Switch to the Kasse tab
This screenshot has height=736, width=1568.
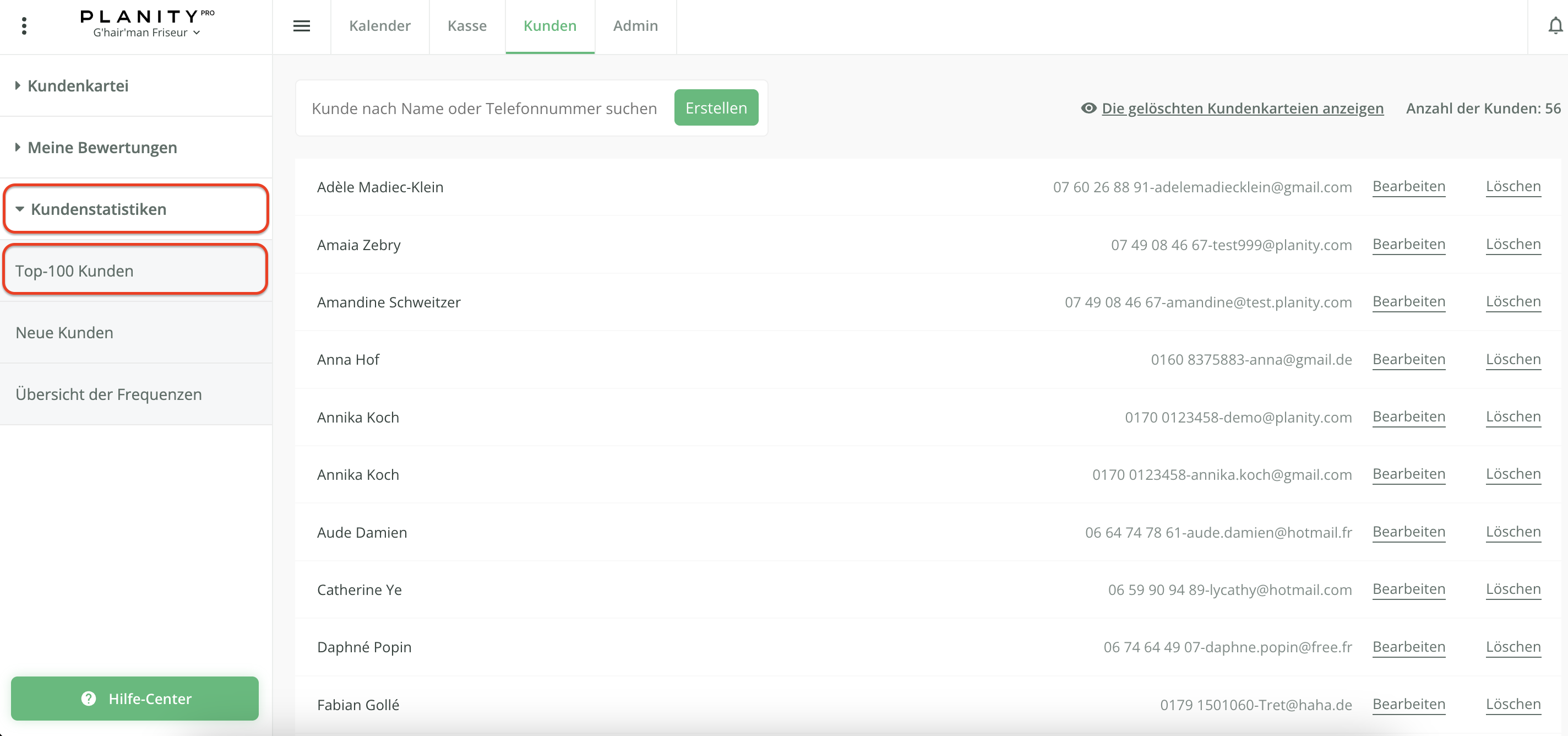point(467,25)
